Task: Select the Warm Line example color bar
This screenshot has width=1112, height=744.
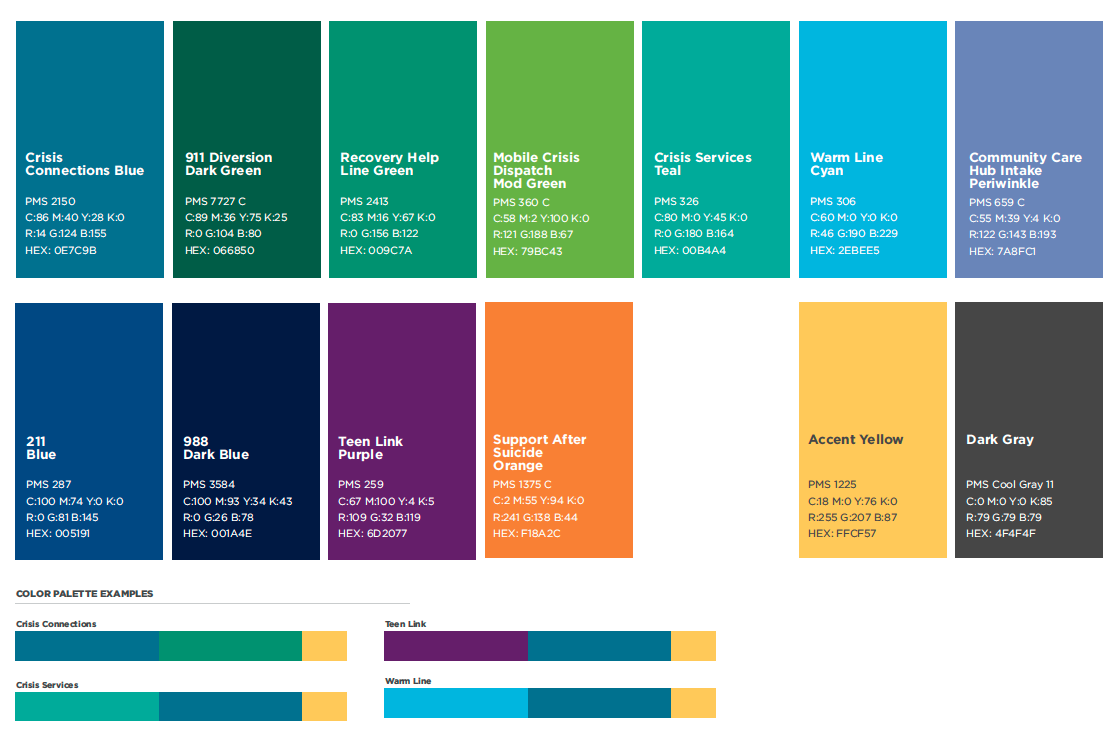Action: click(550, 703)
